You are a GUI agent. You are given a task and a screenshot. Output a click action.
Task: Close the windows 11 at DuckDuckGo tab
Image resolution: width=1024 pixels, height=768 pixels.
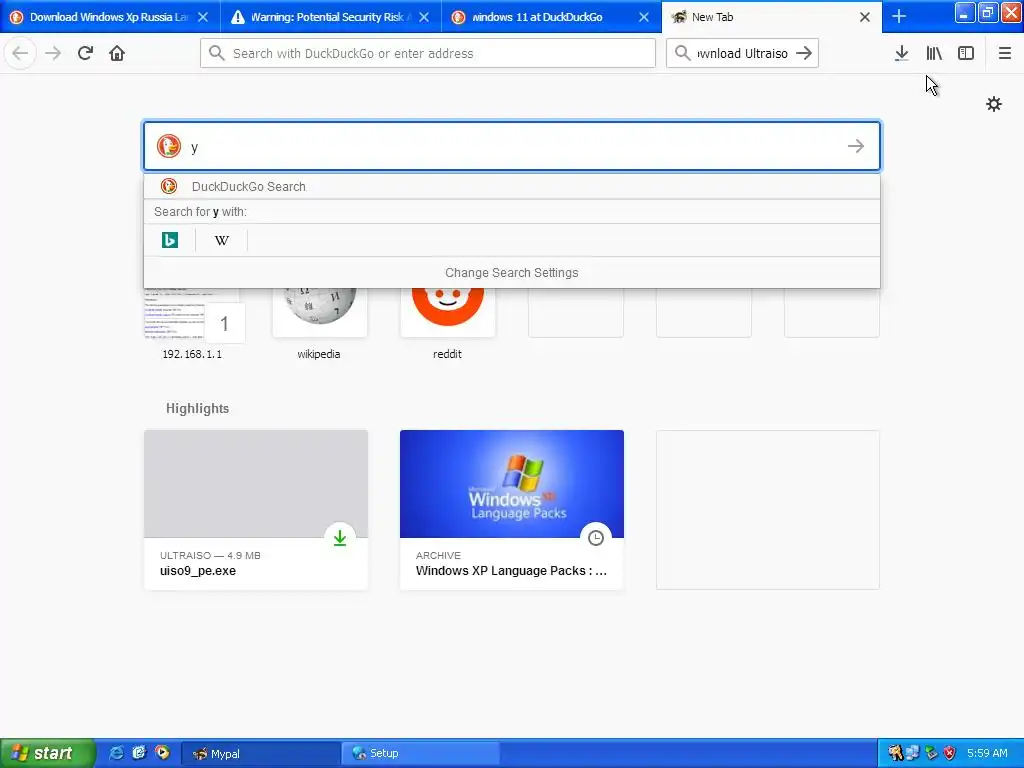click(644, 17)
